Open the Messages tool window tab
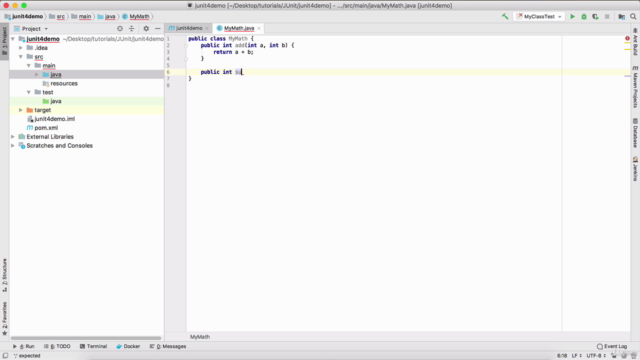640x360 pixels. point(168,346)
